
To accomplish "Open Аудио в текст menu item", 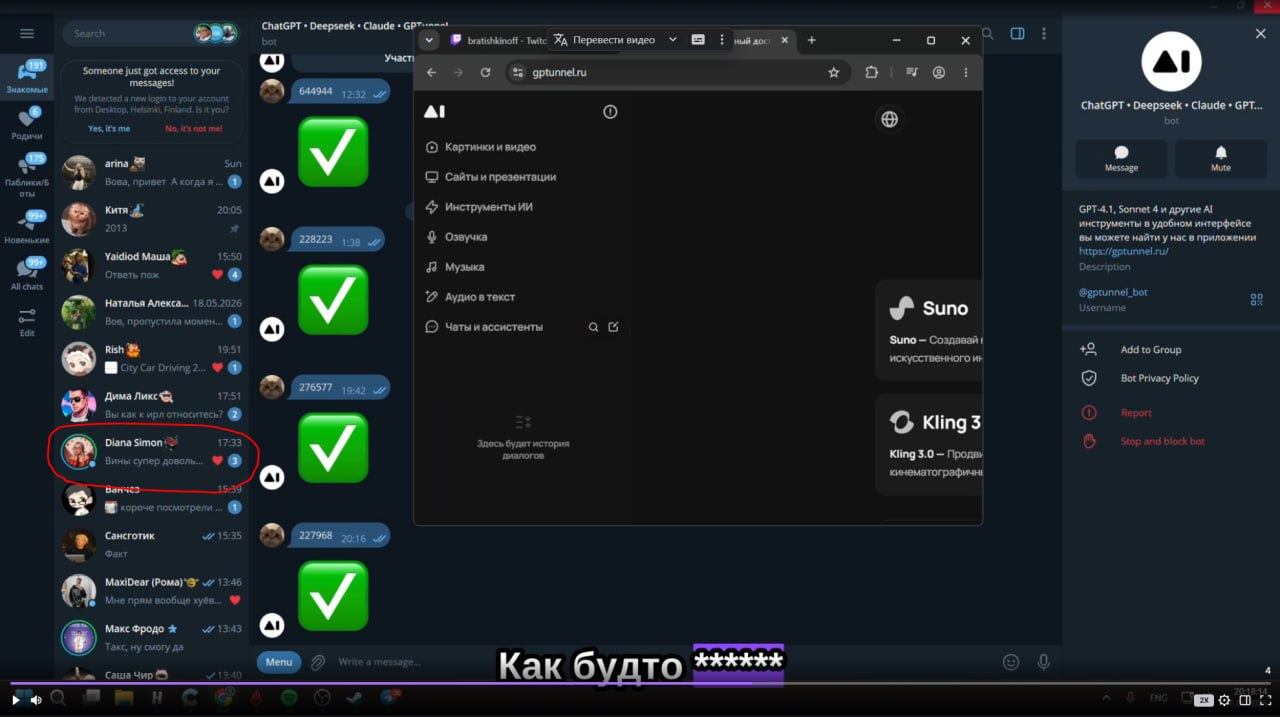I will pos(470,297).
